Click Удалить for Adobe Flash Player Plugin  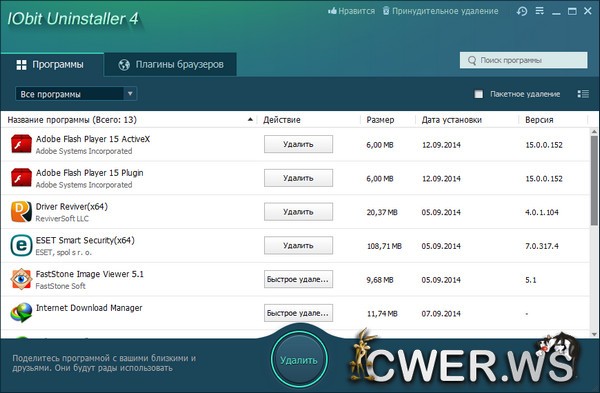pyautogui.click(x=298, y=178)
